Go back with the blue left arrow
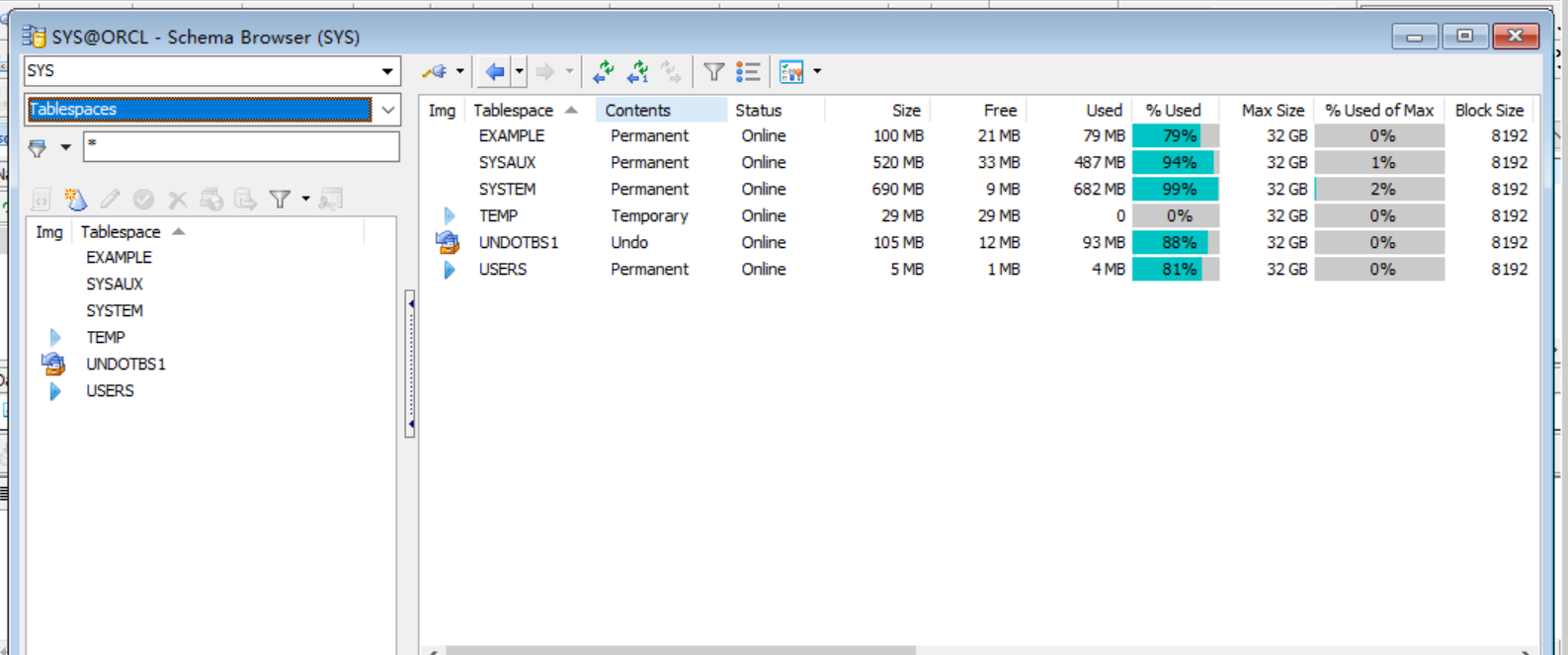The image size is (1568, 655). [495, 71]
